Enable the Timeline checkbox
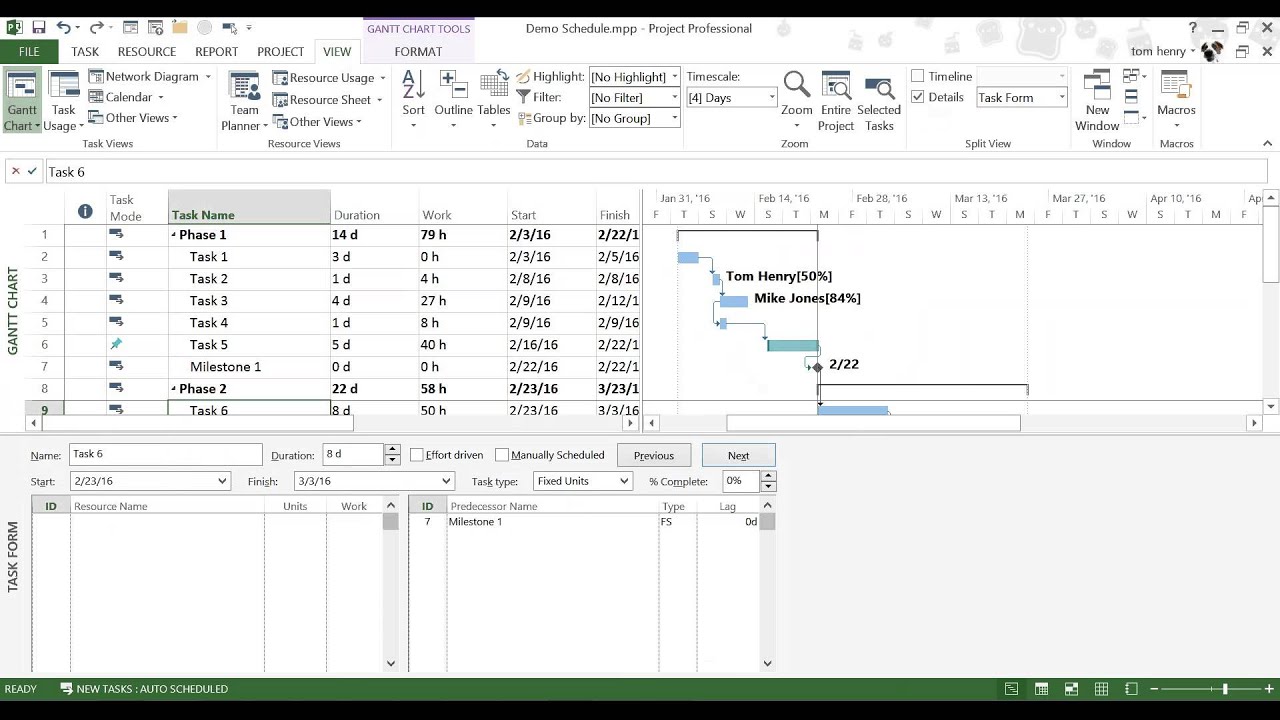Image resolution: width=1280 pixels, height=720 pixels. (x=917, y=76)
